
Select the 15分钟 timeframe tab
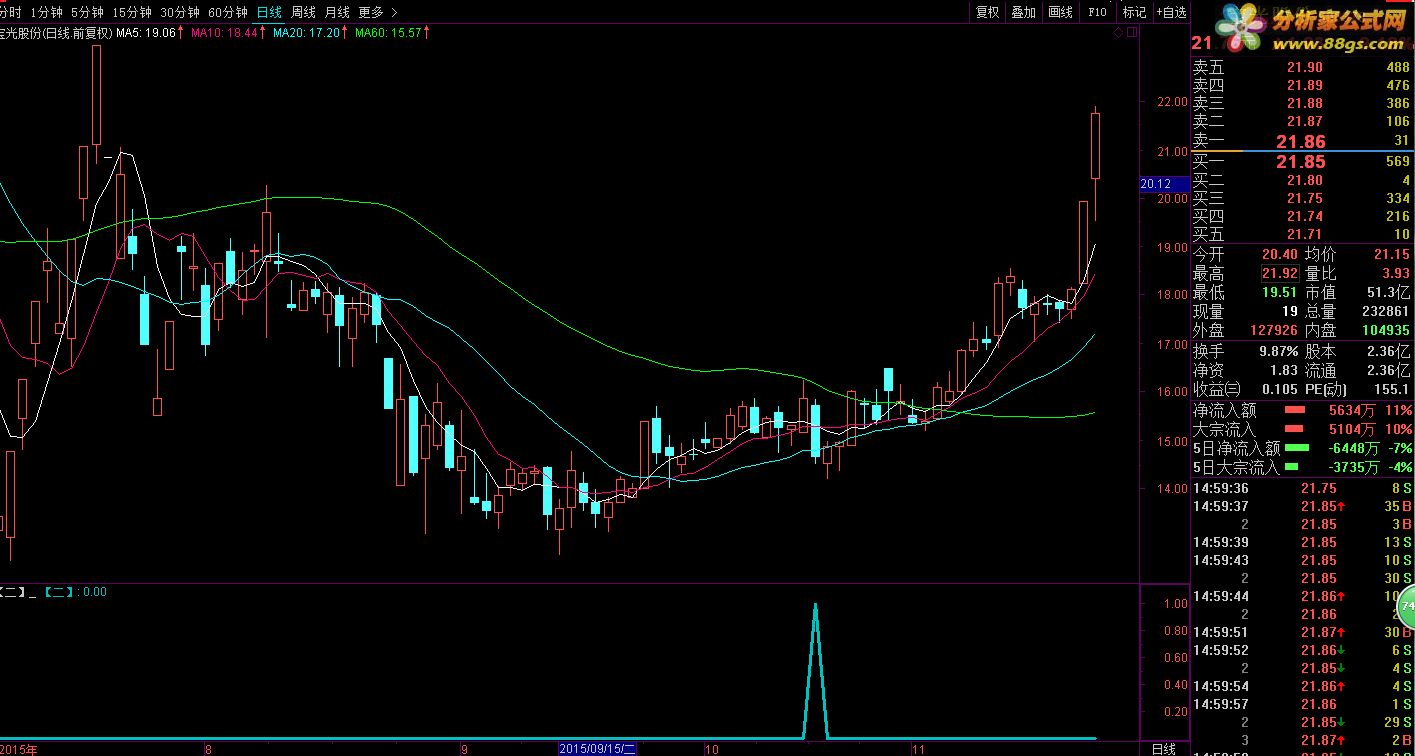[x=131, y=12]
